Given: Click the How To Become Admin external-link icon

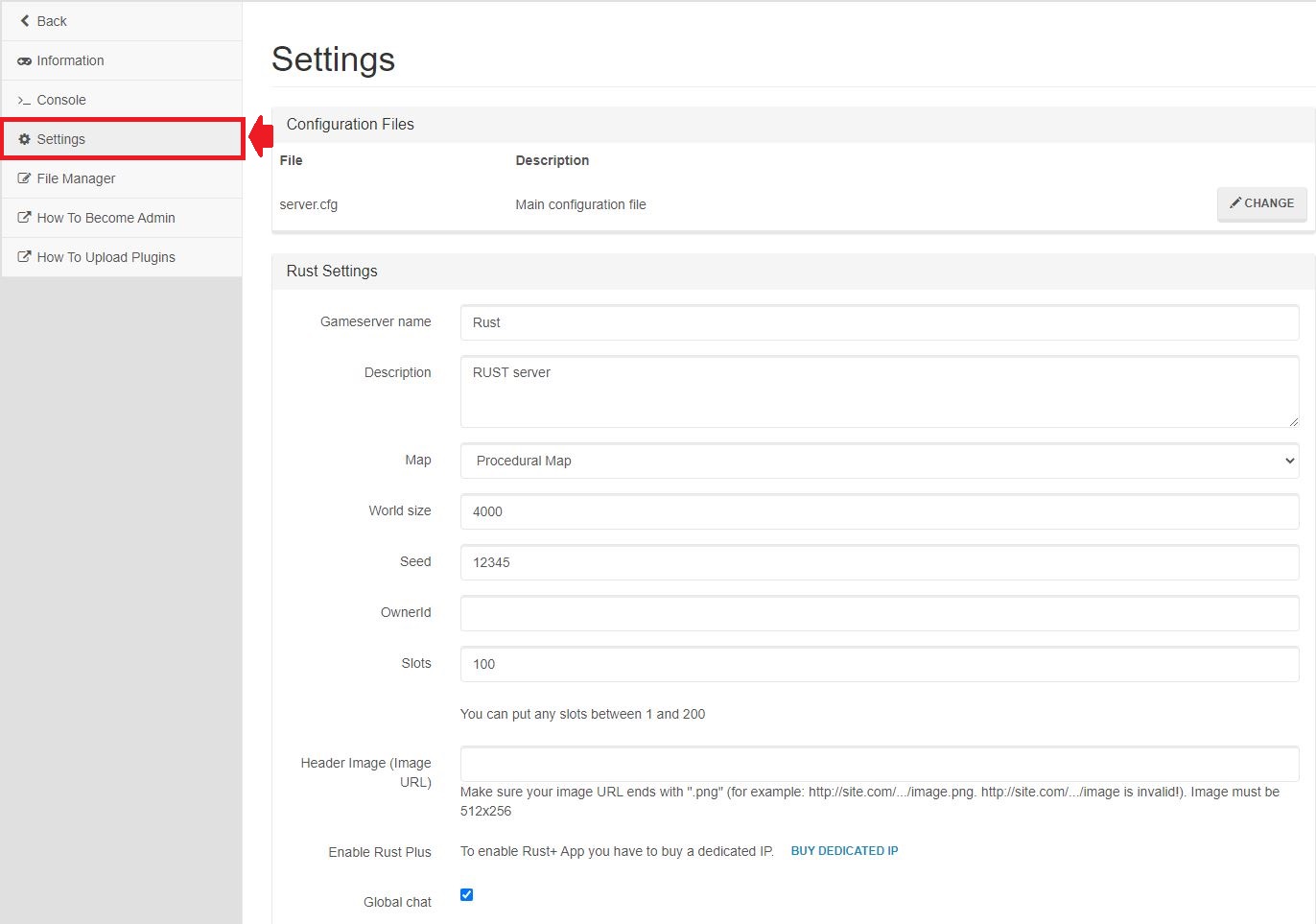Looking at the screenshot, I should 25,218.
